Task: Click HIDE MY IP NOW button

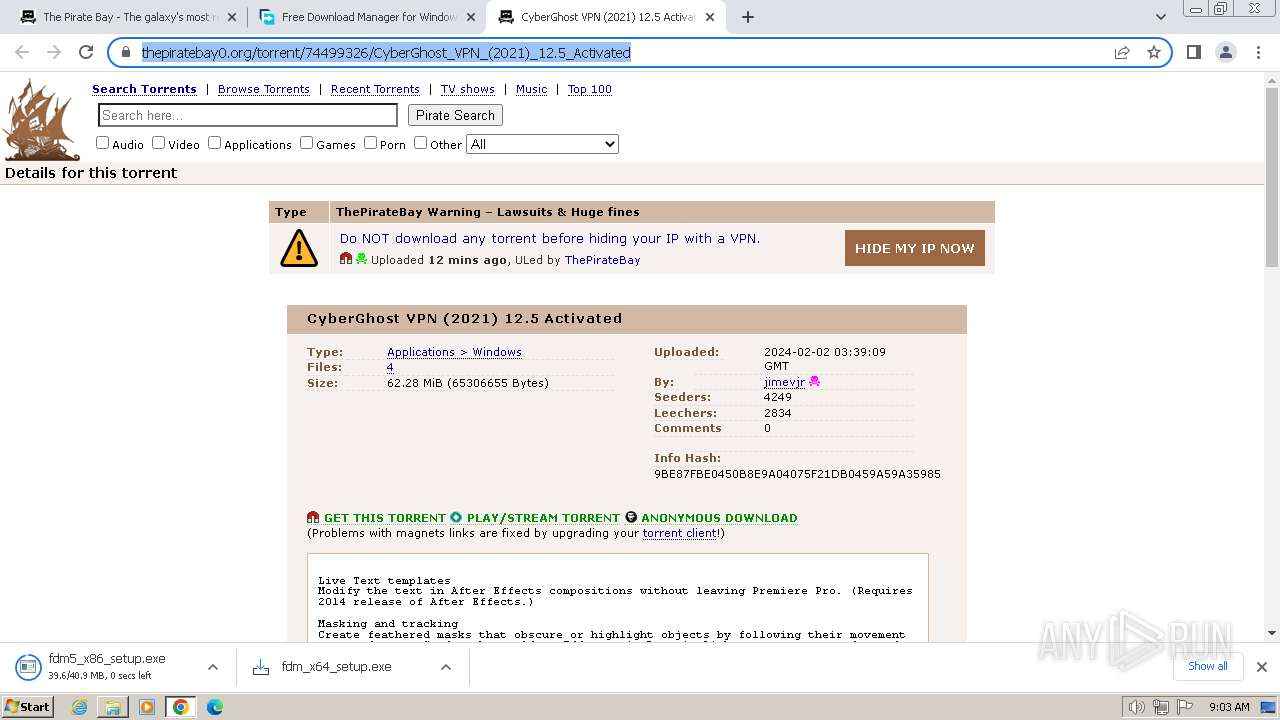Action: [x=915, y=248]
